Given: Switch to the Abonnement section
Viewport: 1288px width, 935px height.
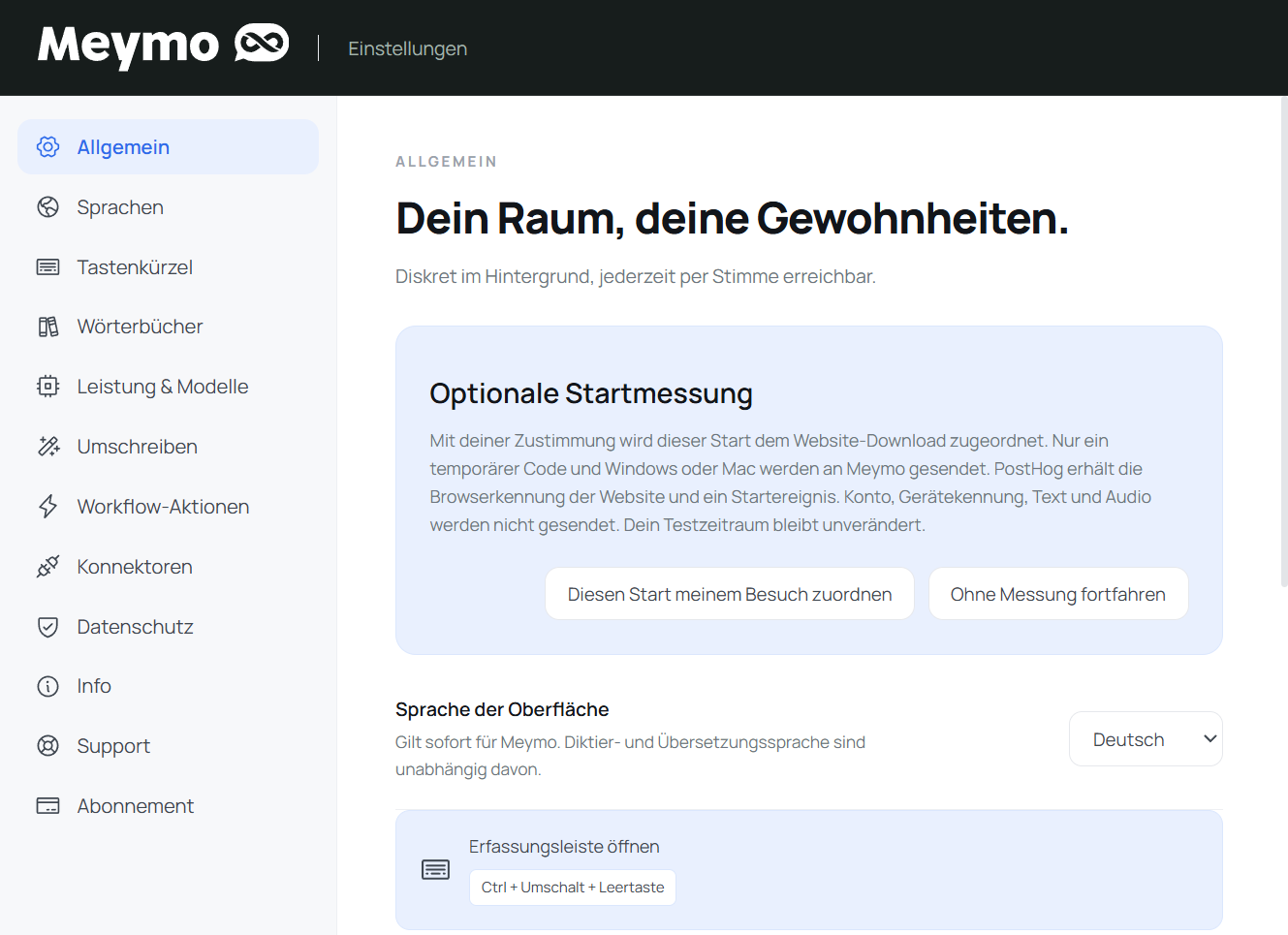Looking at the screenshot, I should pyautogui.click(x=168, y=806).
